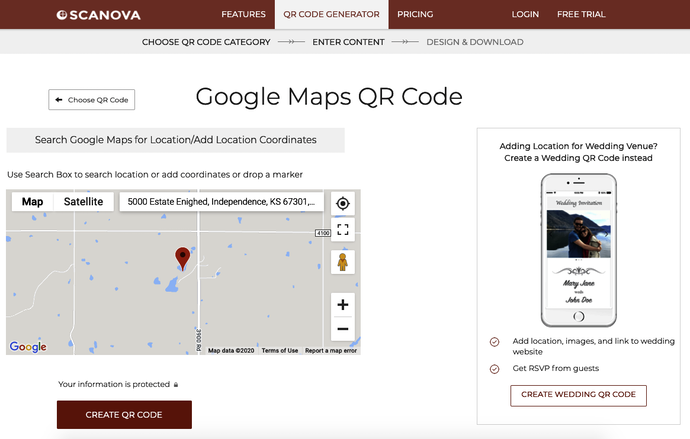690x439 pixels.
Task: Click the 'Map data ©2020' text
Action: click(x=231, y=351)
